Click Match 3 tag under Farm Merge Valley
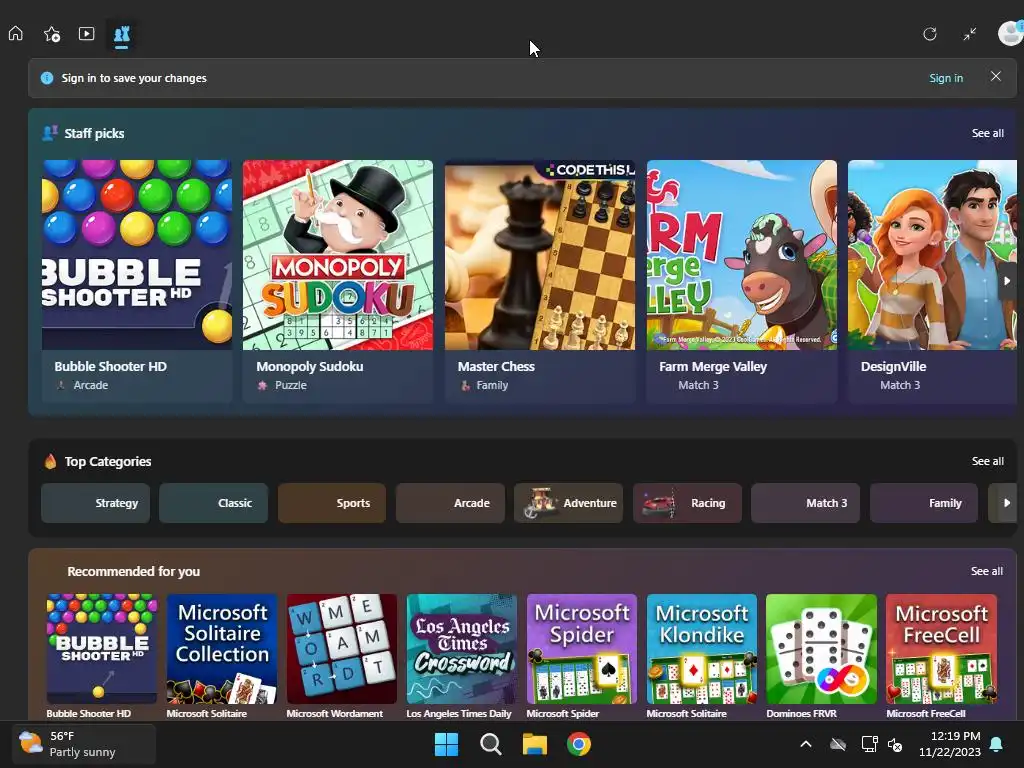The image size is (1024, 768). click(x=698, y=385)
